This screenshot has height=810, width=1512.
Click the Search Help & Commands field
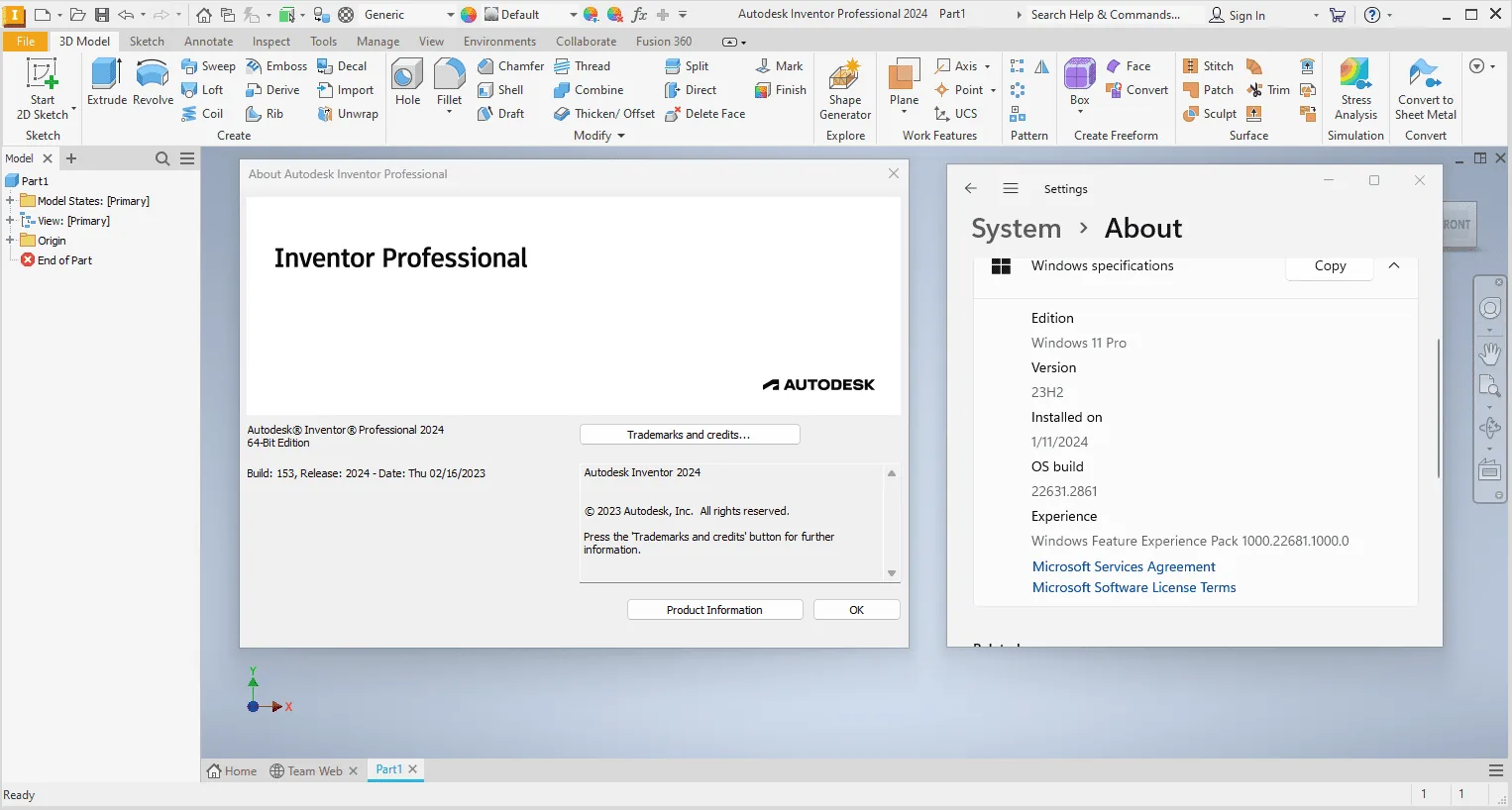pos(1105,15)
